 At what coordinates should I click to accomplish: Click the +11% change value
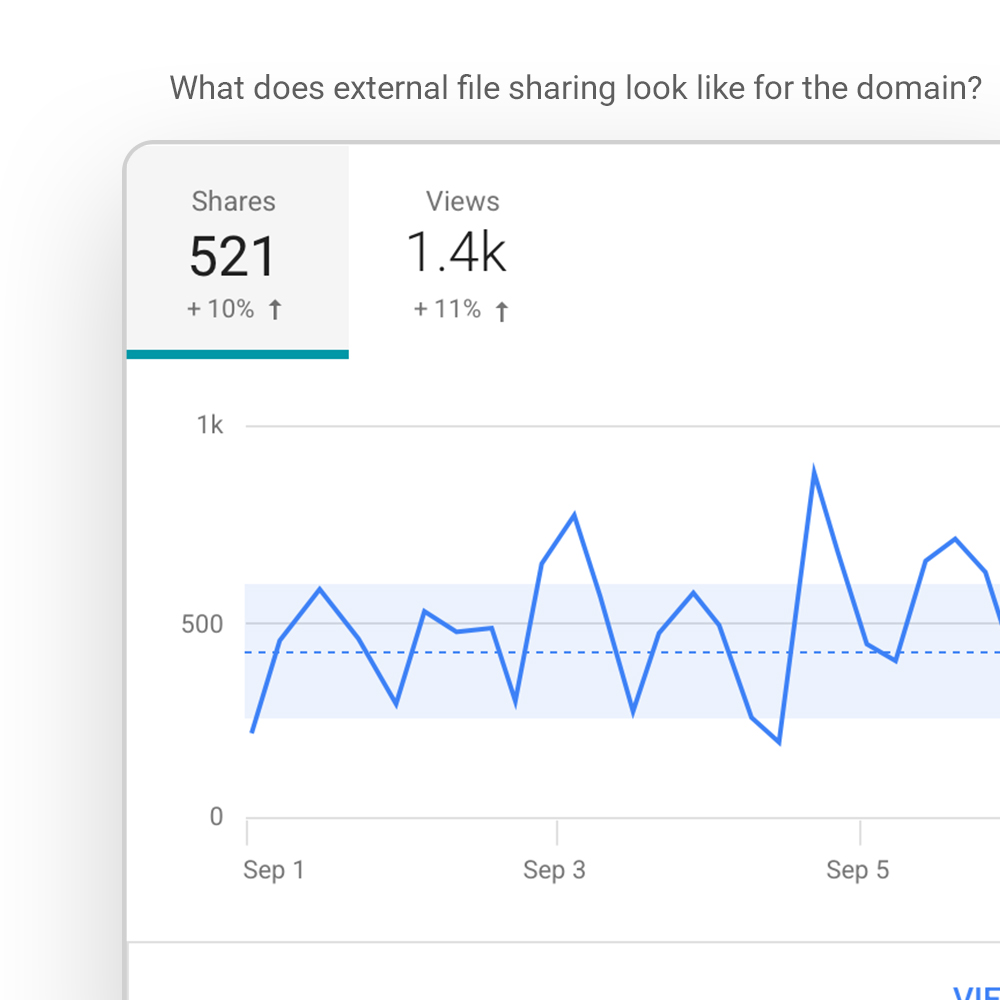(448, 309)
